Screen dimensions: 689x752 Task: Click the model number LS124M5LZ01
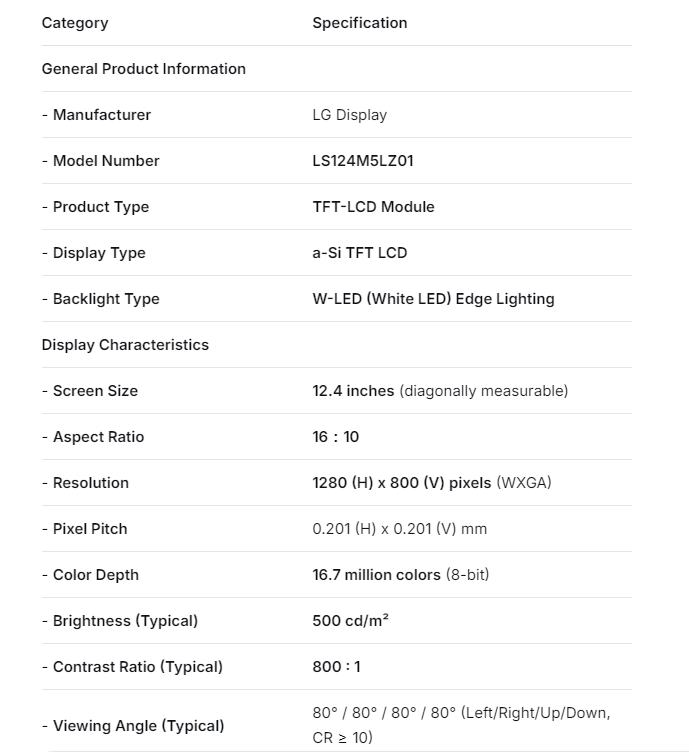pos(362,161)
